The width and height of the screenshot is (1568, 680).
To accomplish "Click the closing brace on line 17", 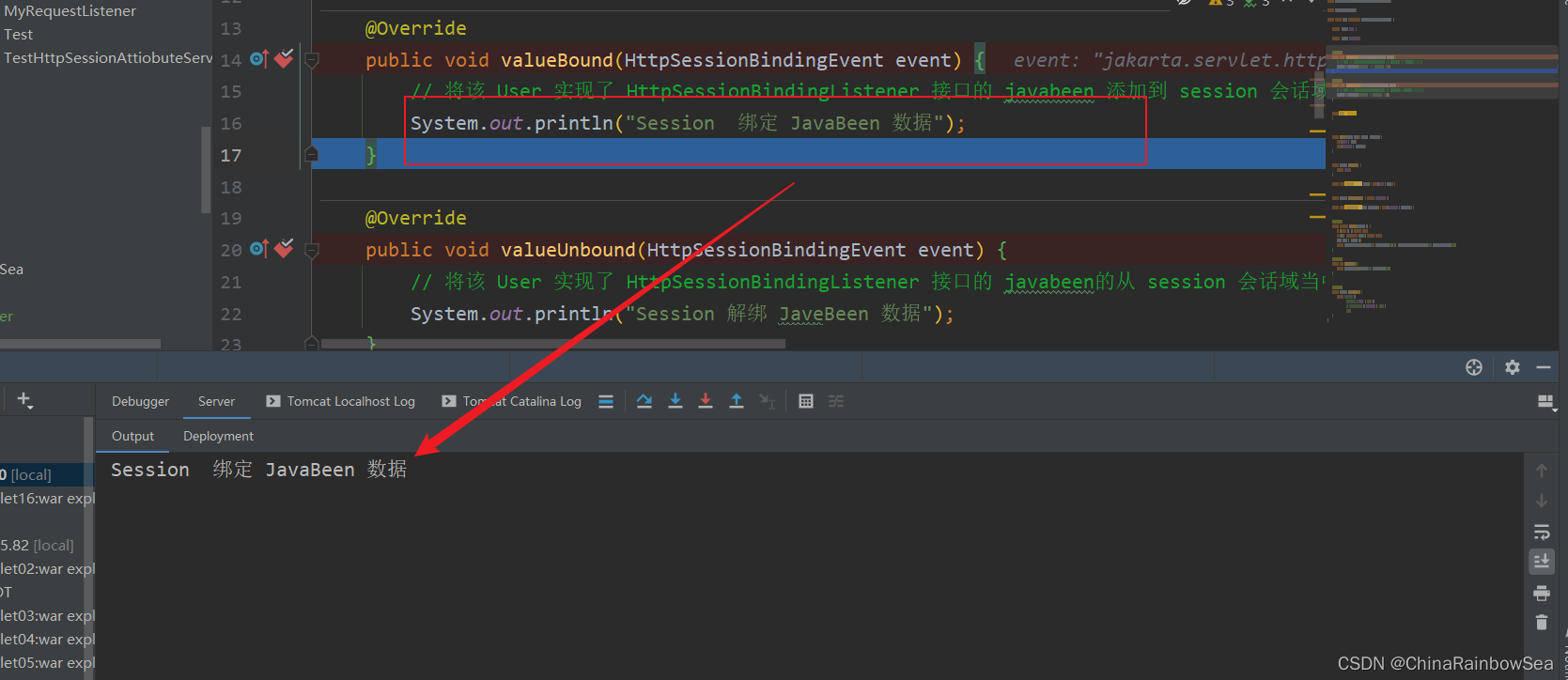I will pyautogui.click(x=371, y=155).
